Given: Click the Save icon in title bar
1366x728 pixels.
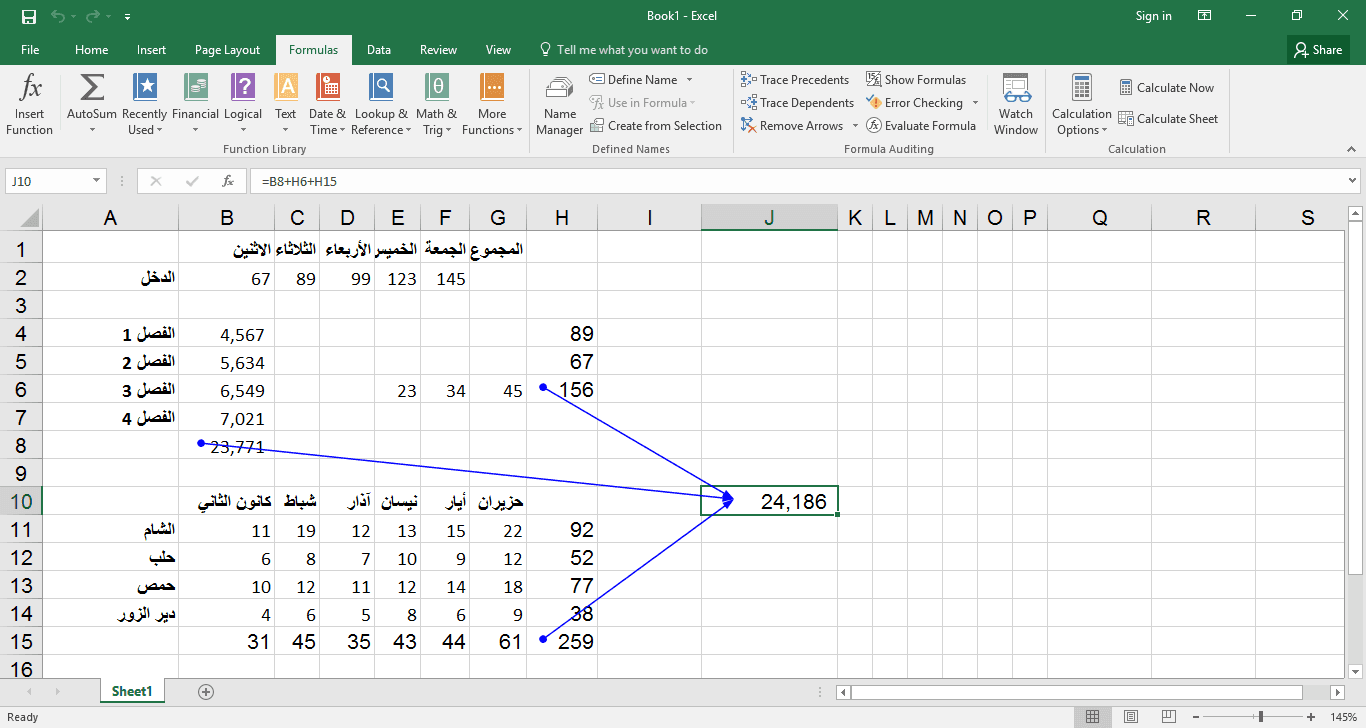Looking at the screenshot, I should click(28, 17).
